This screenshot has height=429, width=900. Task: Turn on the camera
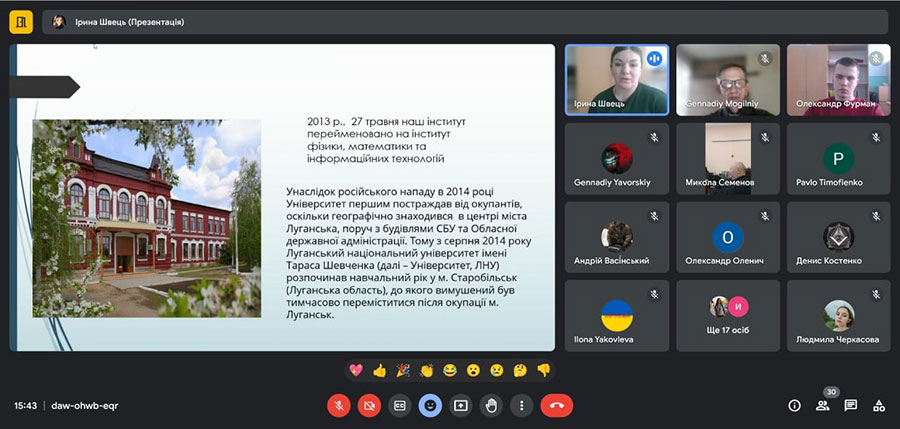click(x=369, y=405)
